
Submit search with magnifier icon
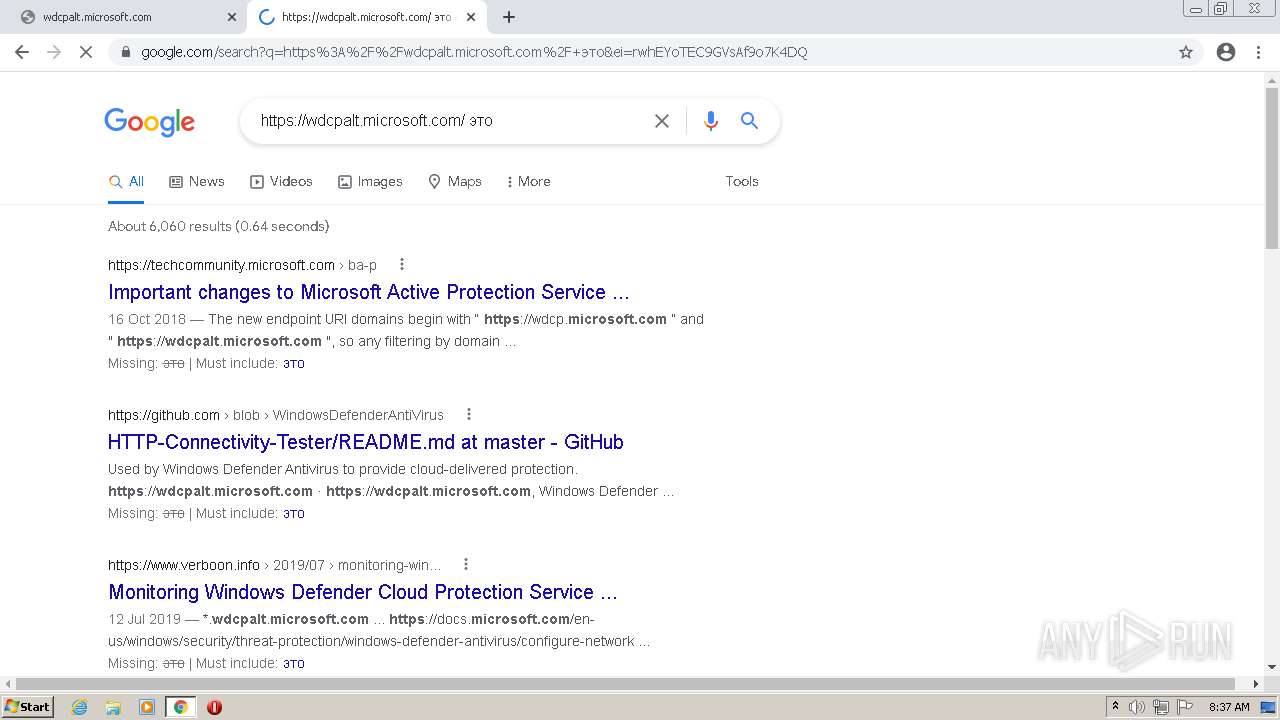749,121
